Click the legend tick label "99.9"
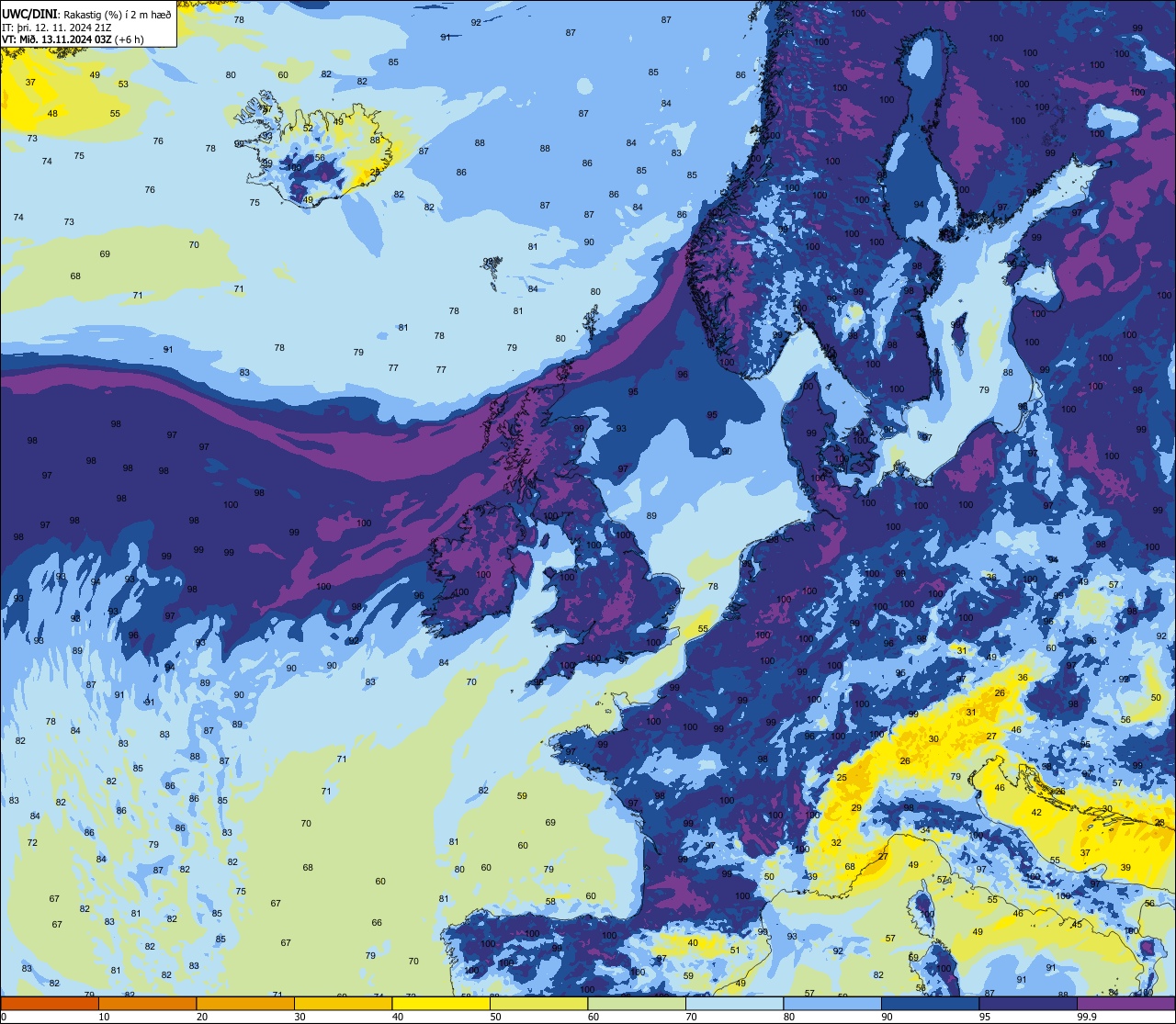 tap(1087, 1017)
